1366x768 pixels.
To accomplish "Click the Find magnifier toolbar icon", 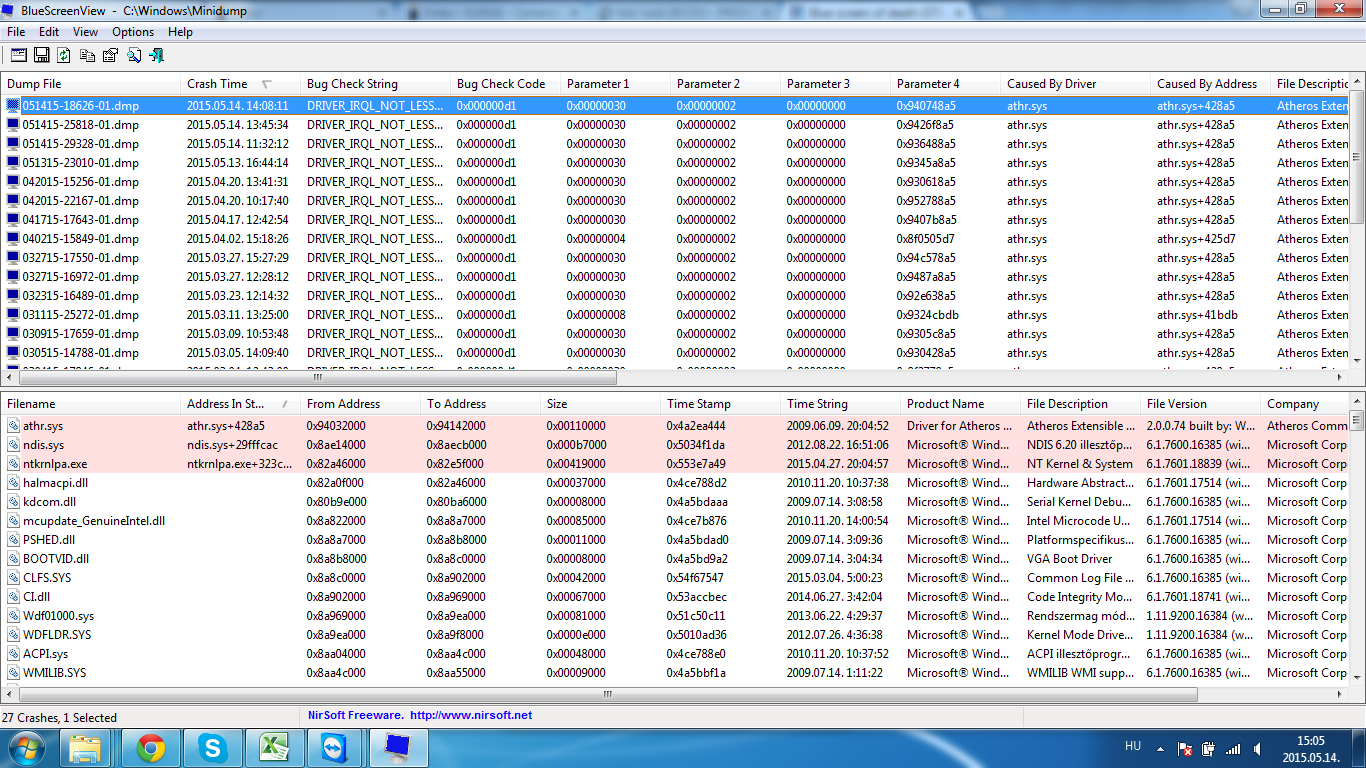I will tap(133, 56).
